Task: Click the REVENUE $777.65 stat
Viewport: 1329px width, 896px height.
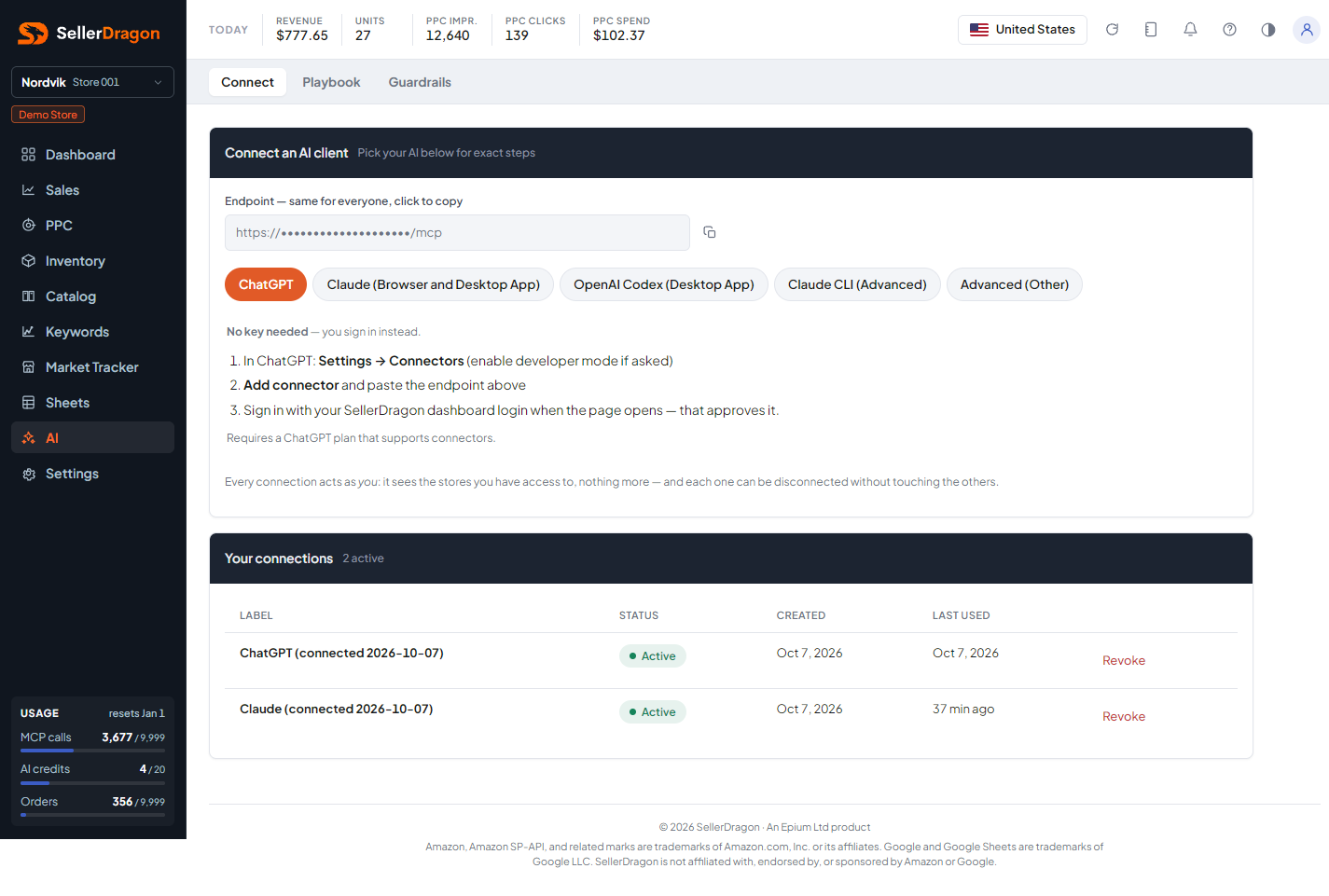Action: (302, 29)
